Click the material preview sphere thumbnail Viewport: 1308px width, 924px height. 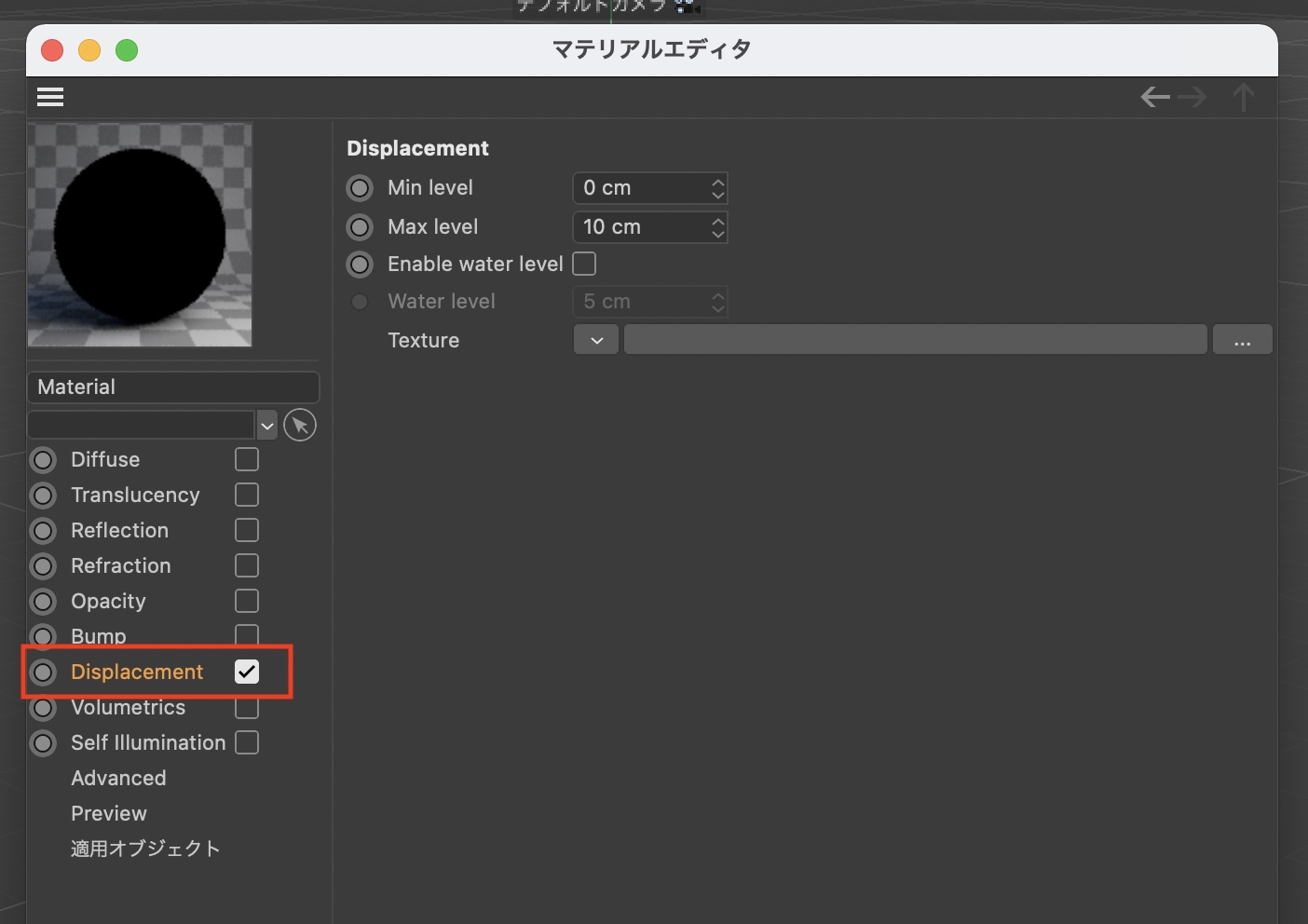click(x=140, y=235)
